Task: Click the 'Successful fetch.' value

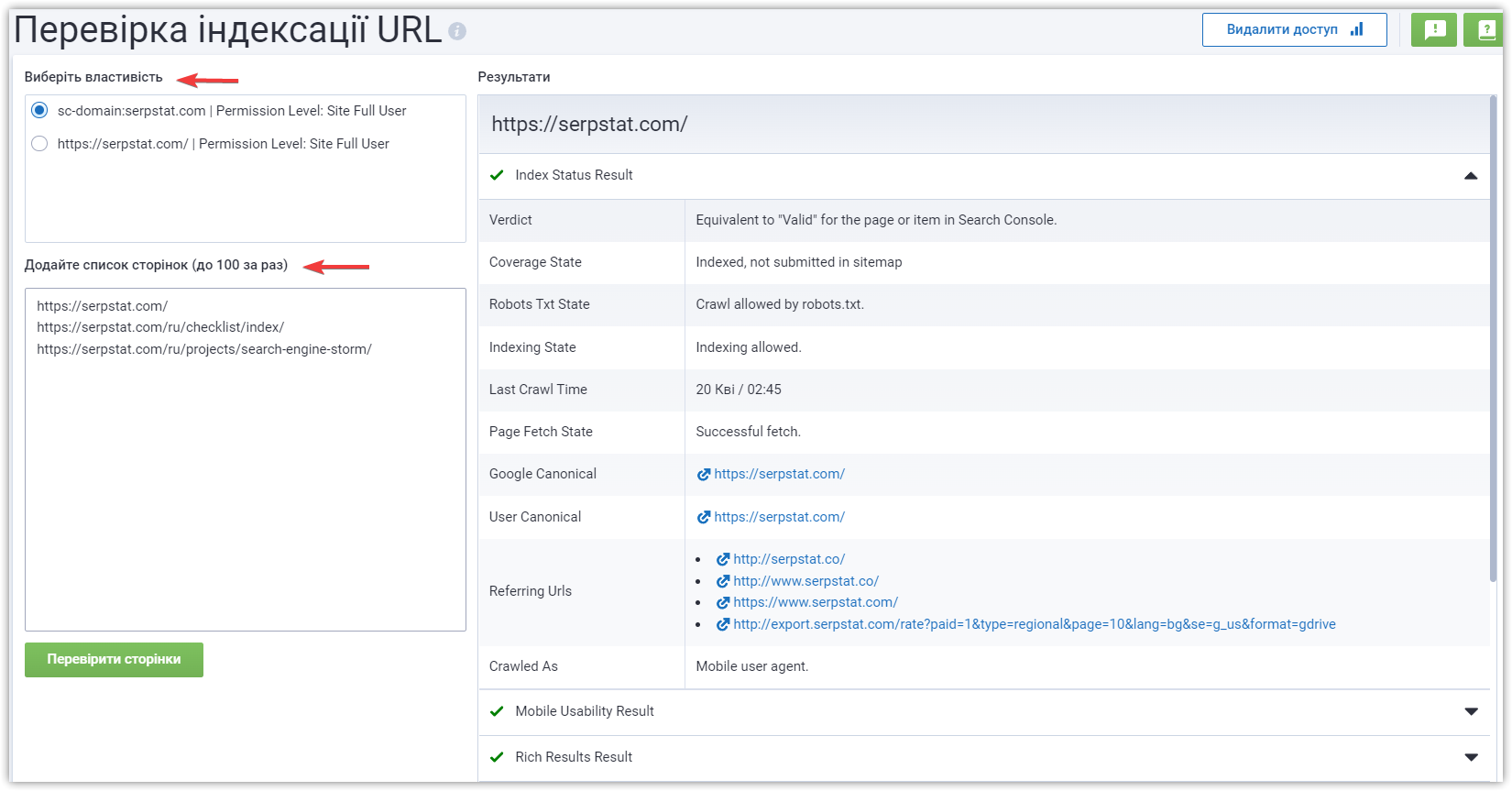Action: pyautogui.click(x=748, y=432)
